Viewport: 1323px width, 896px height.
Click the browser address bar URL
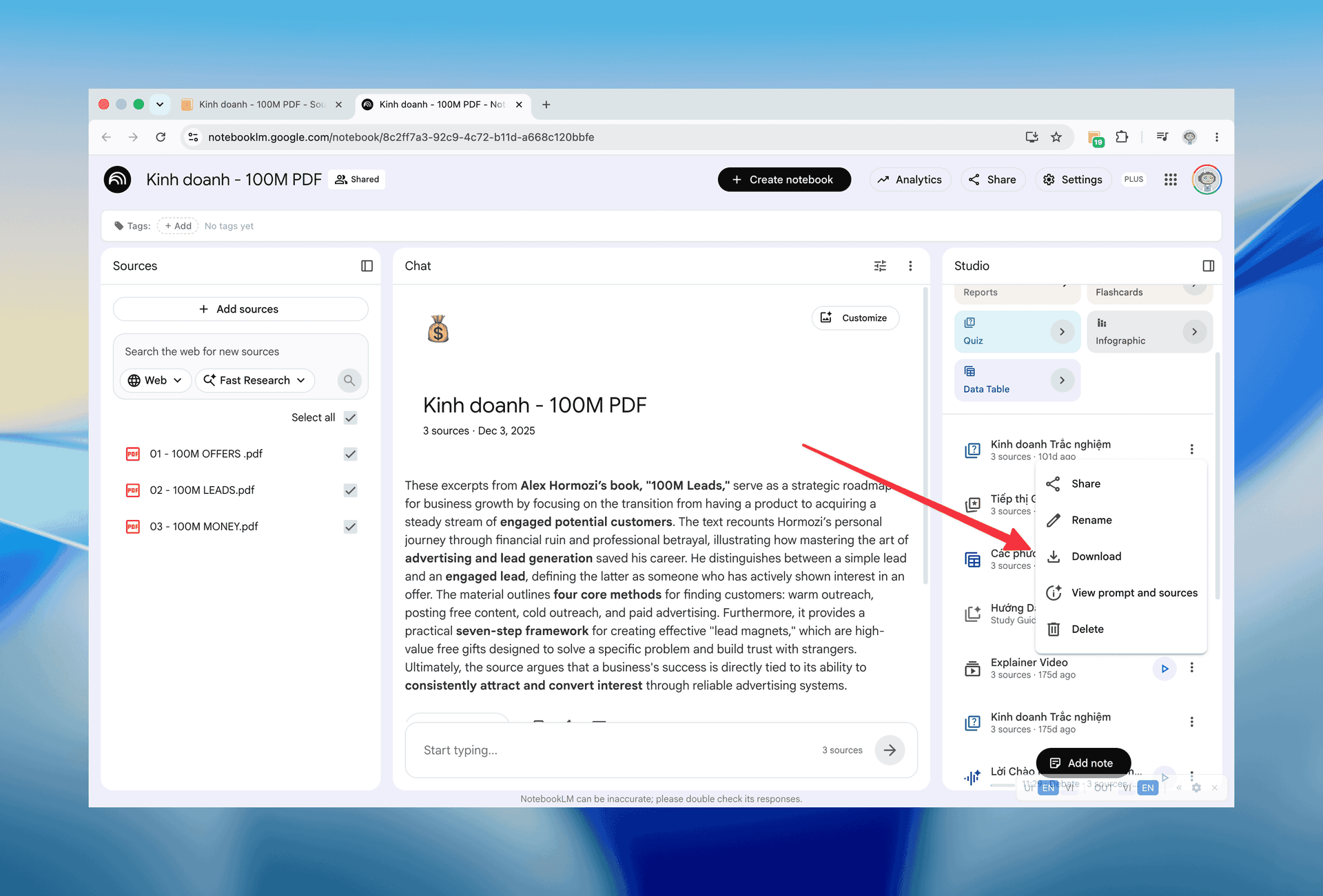[x=401, y=137]
